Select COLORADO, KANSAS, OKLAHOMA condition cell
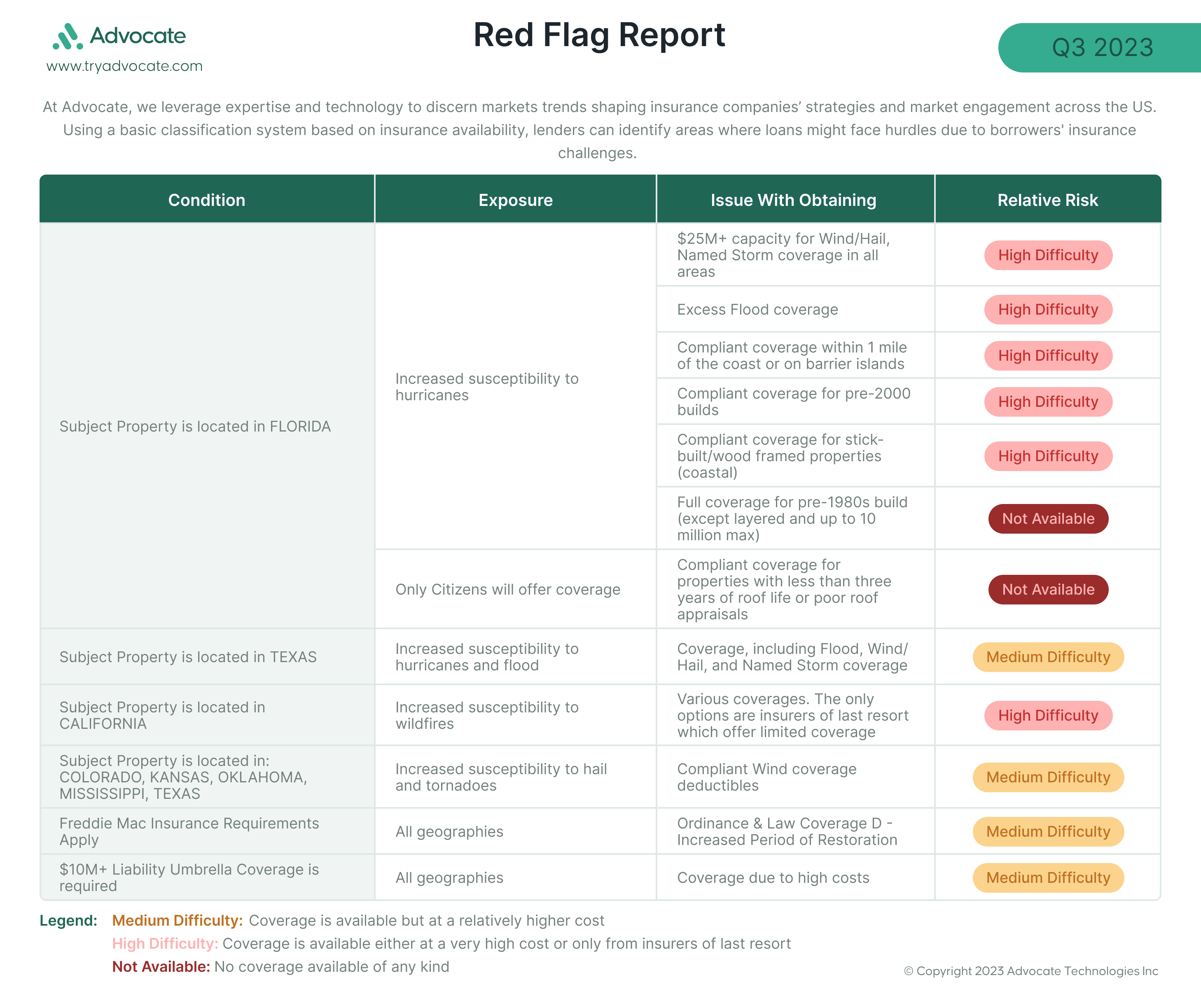The width and height of the screenshot is (1201, 1008). click(x=207, y=777)
